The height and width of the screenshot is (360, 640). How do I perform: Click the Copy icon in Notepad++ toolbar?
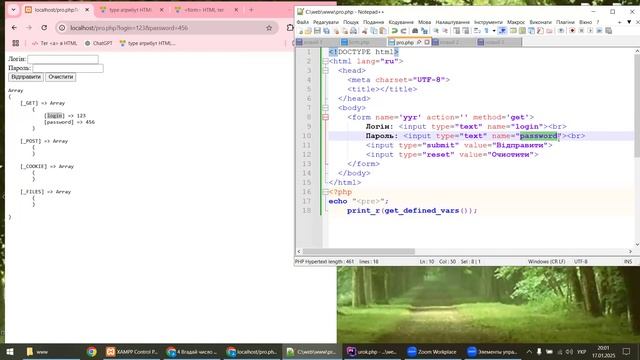click(x=373, y=31)
